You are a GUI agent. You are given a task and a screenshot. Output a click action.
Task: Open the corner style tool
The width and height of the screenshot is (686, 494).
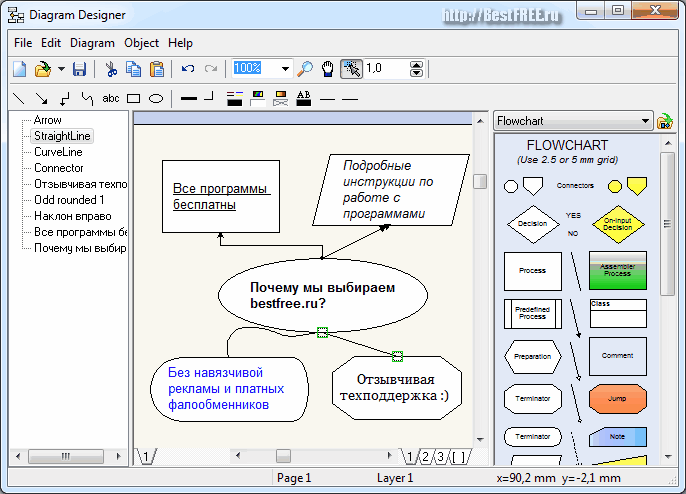tap(209, 97)
